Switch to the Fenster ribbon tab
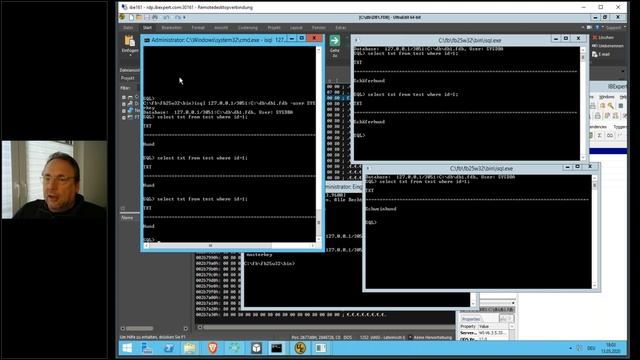Screen dimensions: 640x360 tap(319, 28)
